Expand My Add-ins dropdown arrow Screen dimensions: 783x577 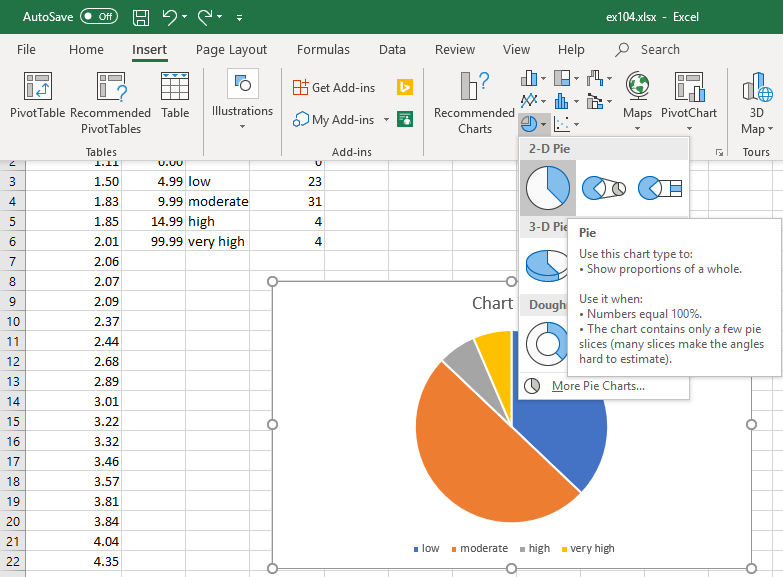click(x=386, y=120)
